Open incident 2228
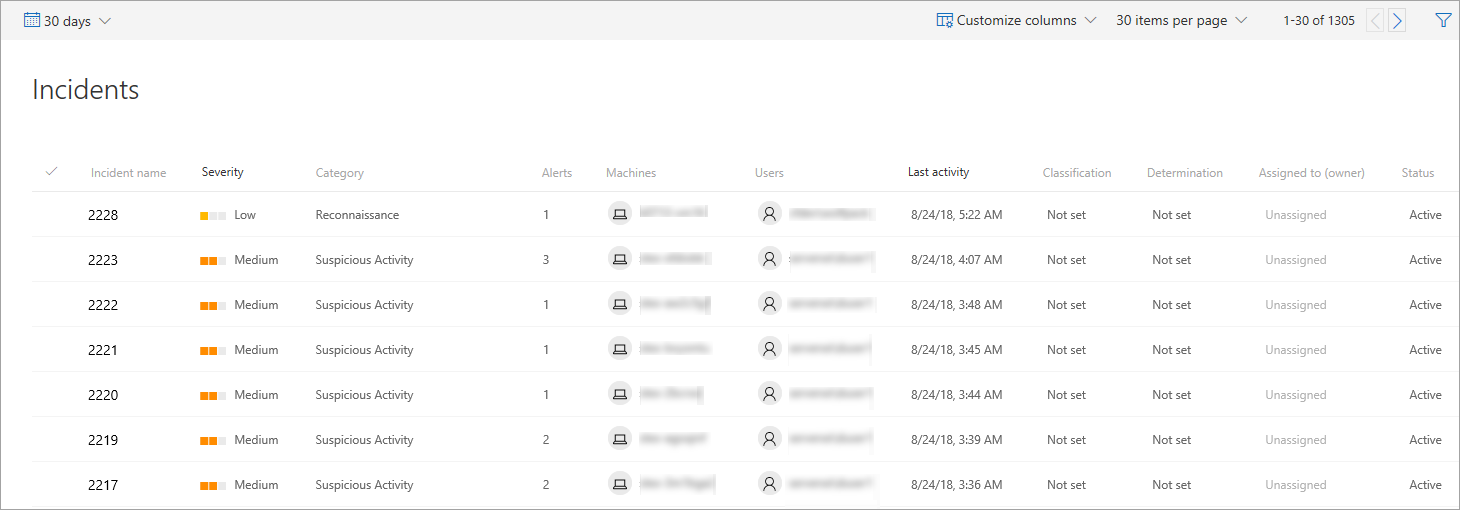1460x510 pixels. click(103, 215)
